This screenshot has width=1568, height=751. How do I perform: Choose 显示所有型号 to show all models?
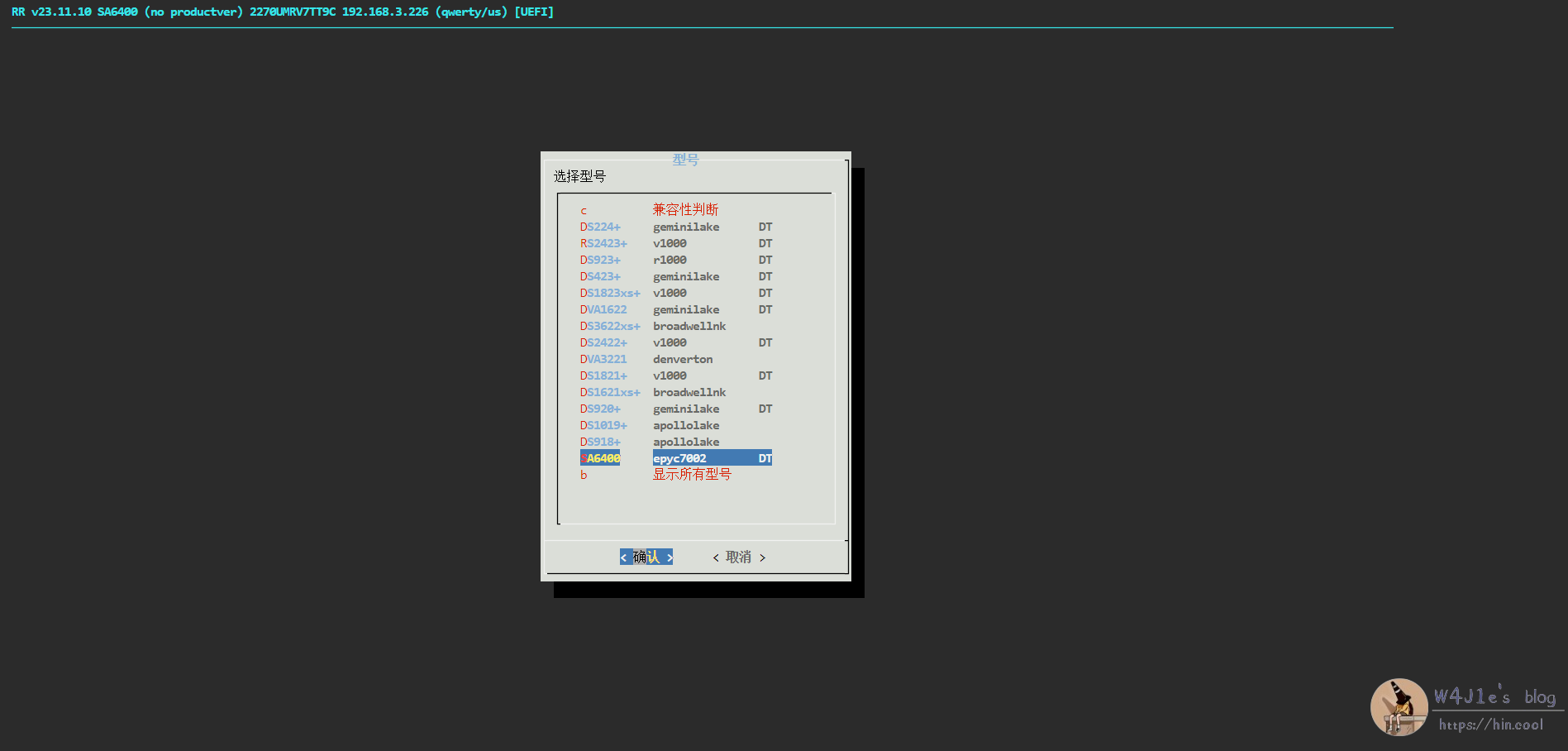692,475
